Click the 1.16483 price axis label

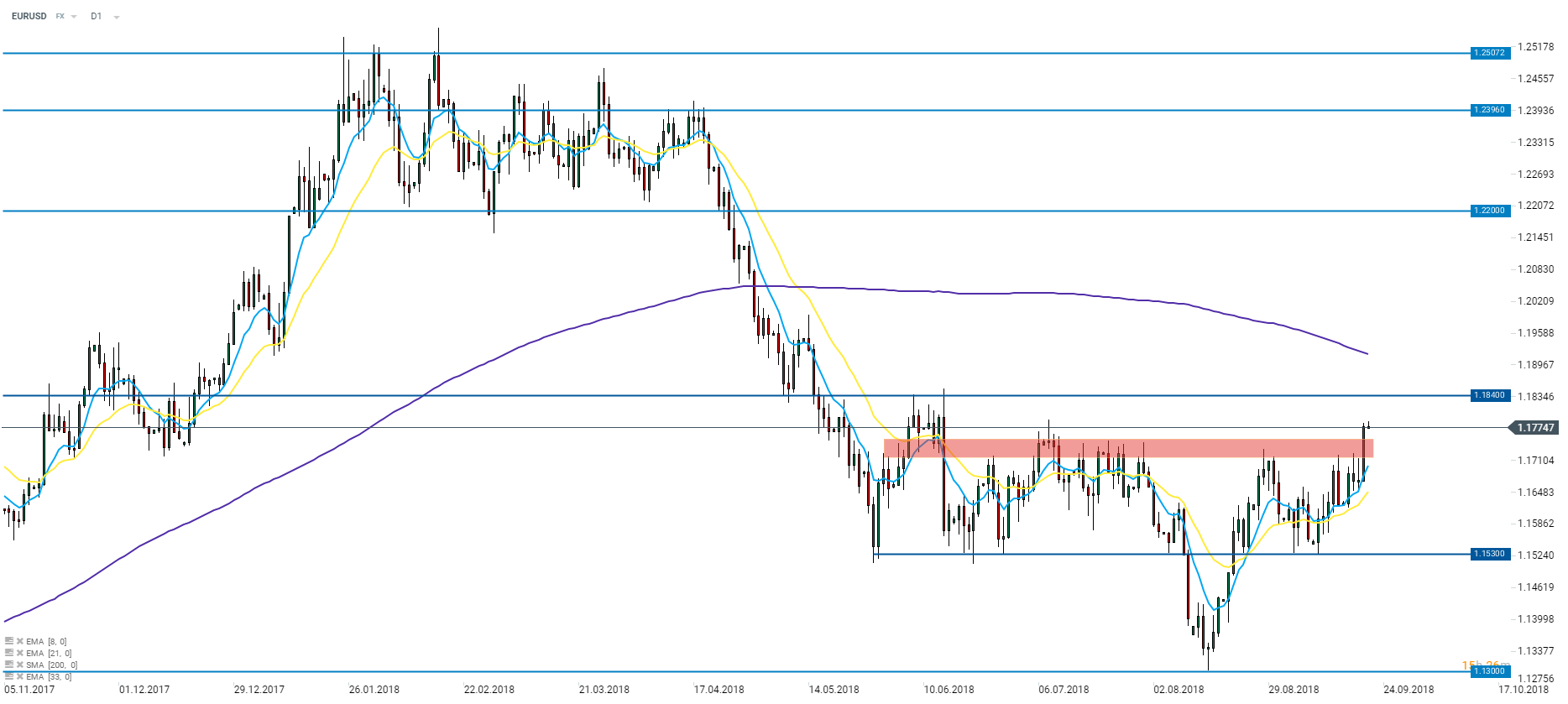[1536, 493]
